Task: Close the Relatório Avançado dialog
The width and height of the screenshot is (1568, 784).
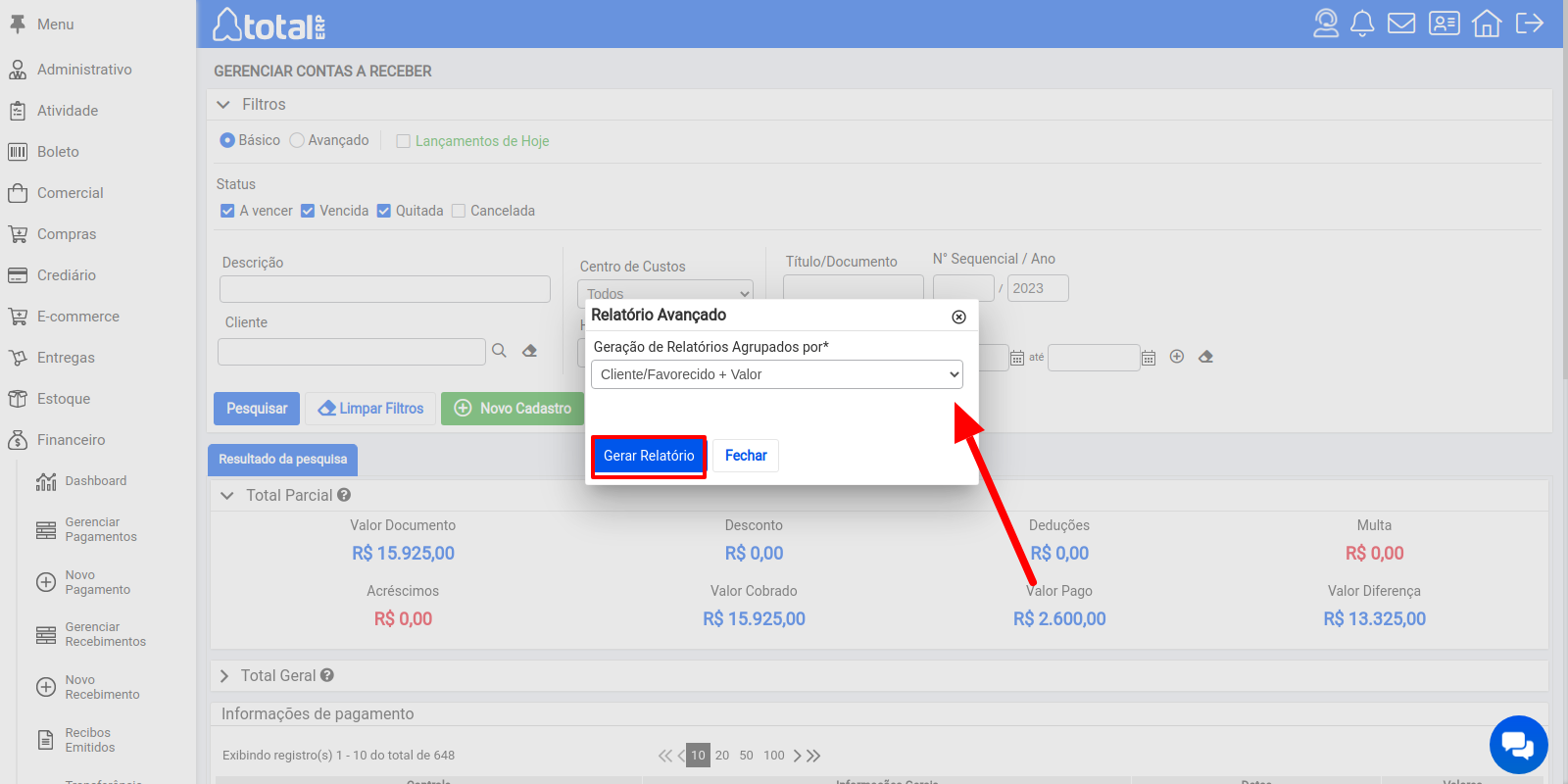Action: coord(958,317)
